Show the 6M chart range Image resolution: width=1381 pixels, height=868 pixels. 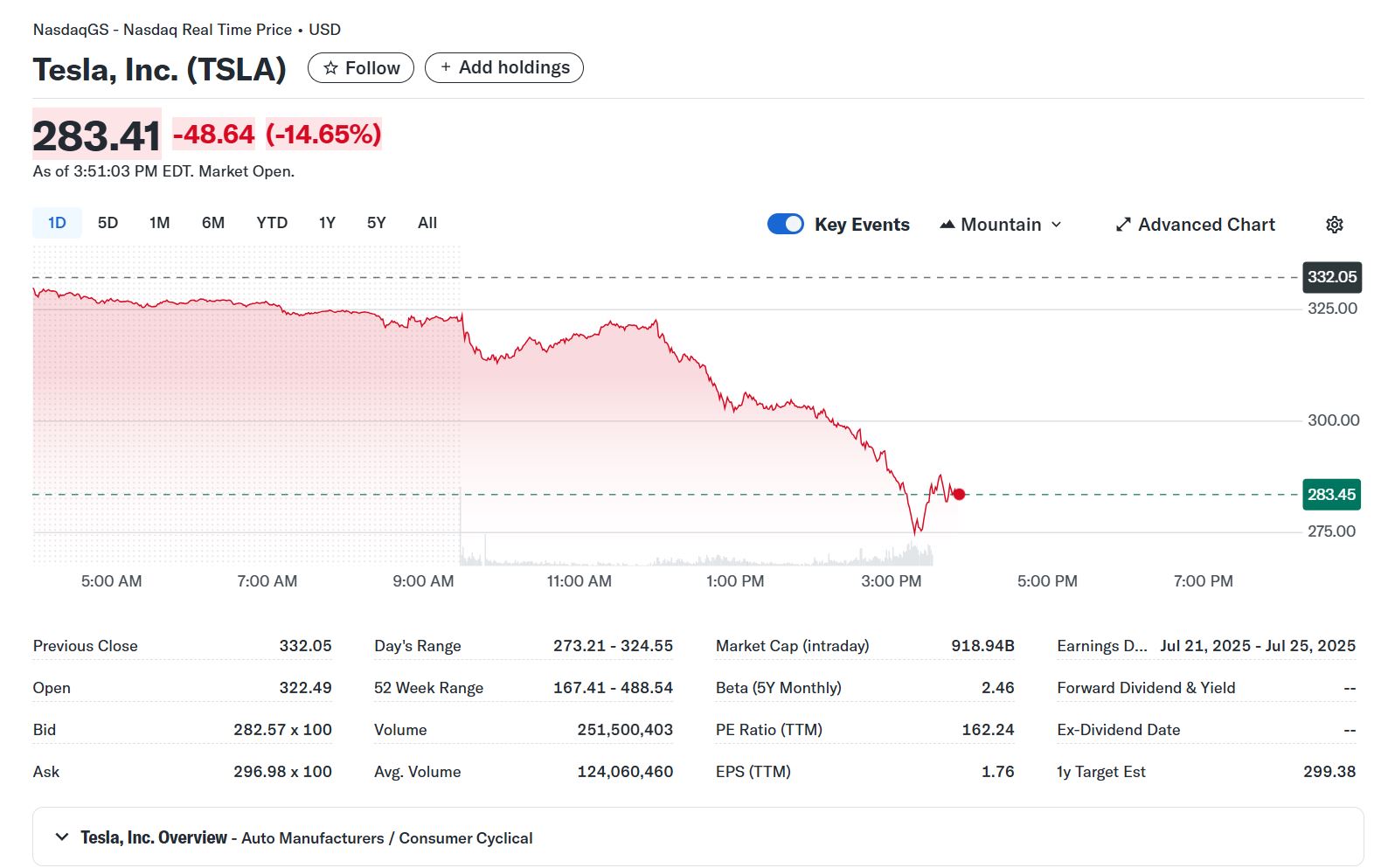(213, 223)
